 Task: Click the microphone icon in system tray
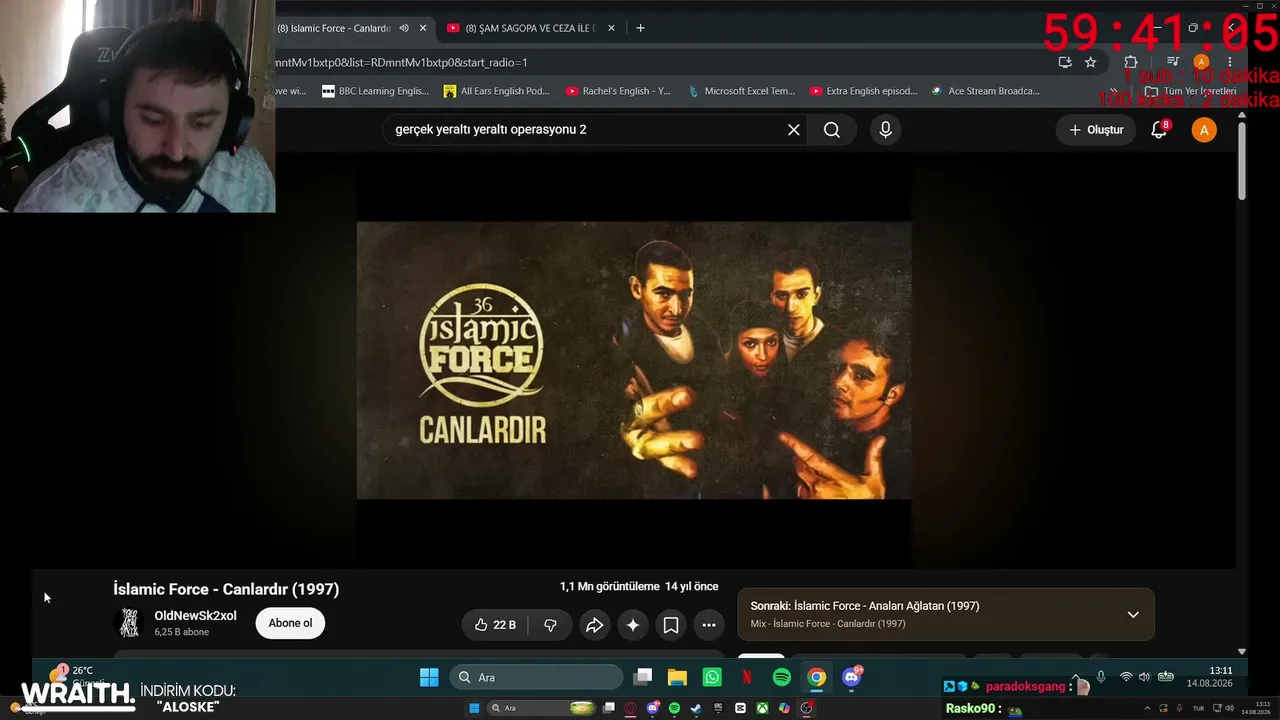point(1101,677)
